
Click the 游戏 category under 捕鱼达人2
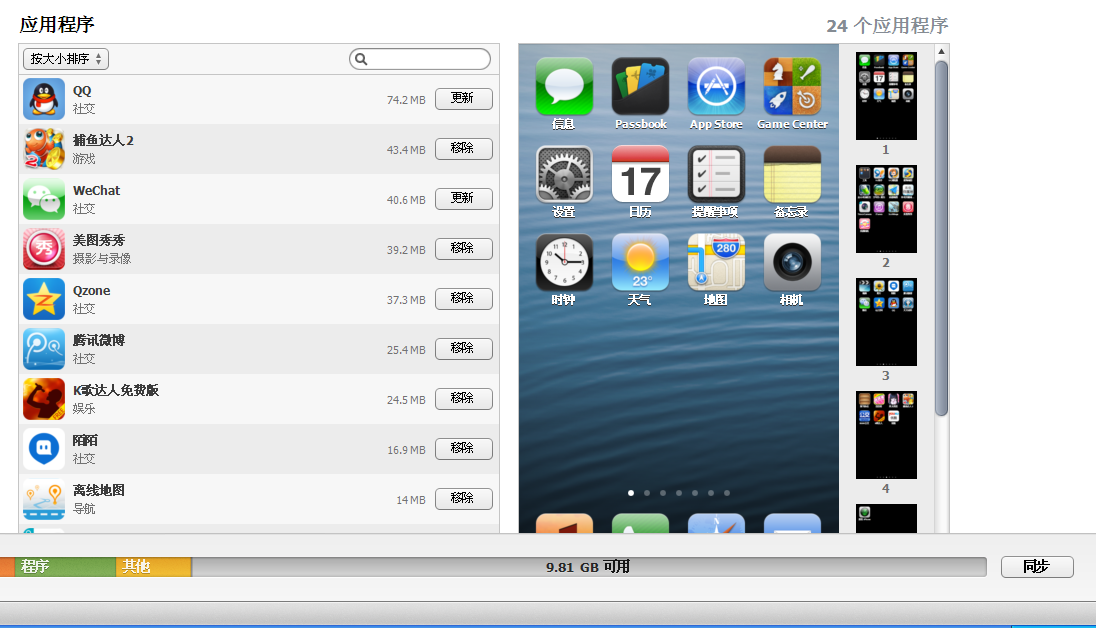[x=84, y=159]
